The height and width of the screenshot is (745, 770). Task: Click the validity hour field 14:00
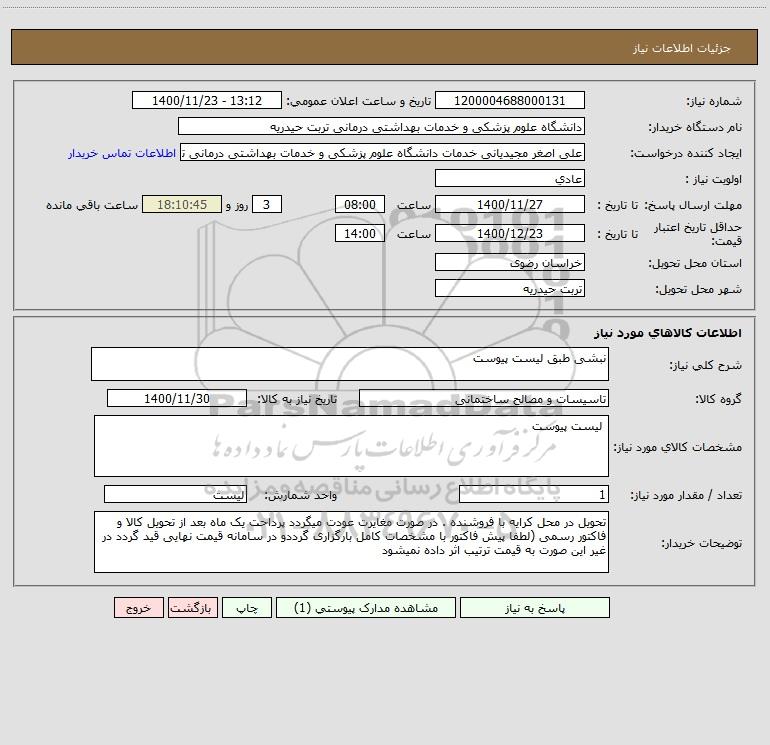(x=359, y=233)
